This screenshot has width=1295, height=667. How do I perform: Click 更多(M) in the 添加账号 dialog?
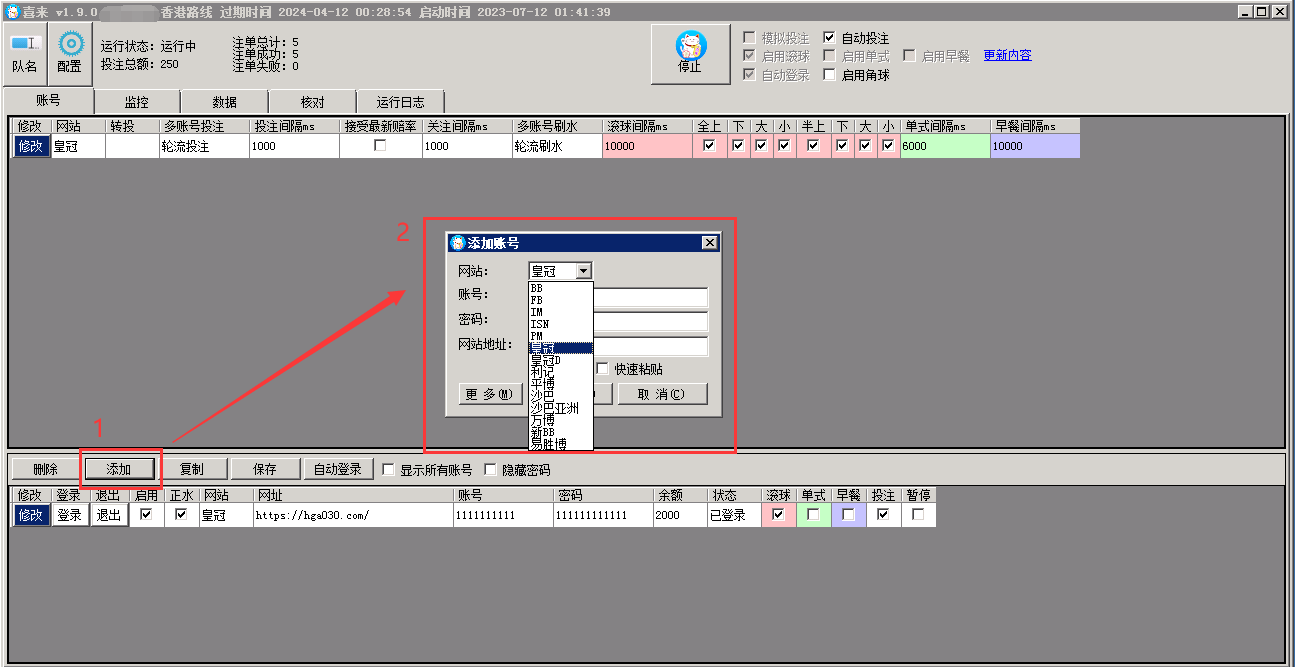[490, 394]
